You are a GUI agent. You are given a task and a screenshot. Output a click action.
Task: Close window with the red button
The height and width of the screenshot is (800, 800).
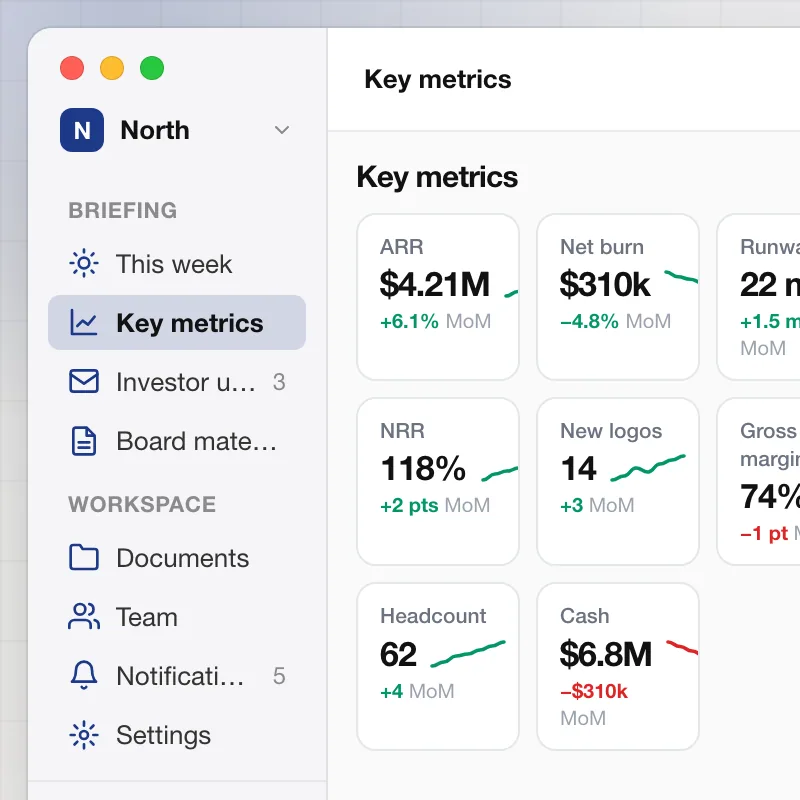click(x=72, y=68)
